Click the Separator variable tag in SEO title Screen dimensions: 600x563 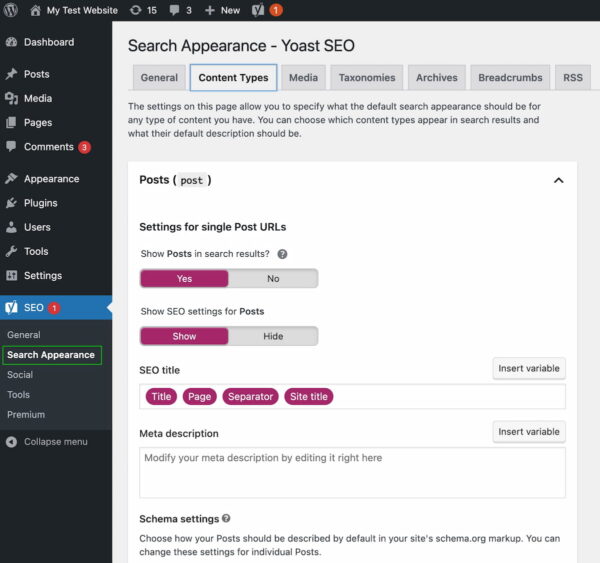pyautogui.click(x=250, y=397)
